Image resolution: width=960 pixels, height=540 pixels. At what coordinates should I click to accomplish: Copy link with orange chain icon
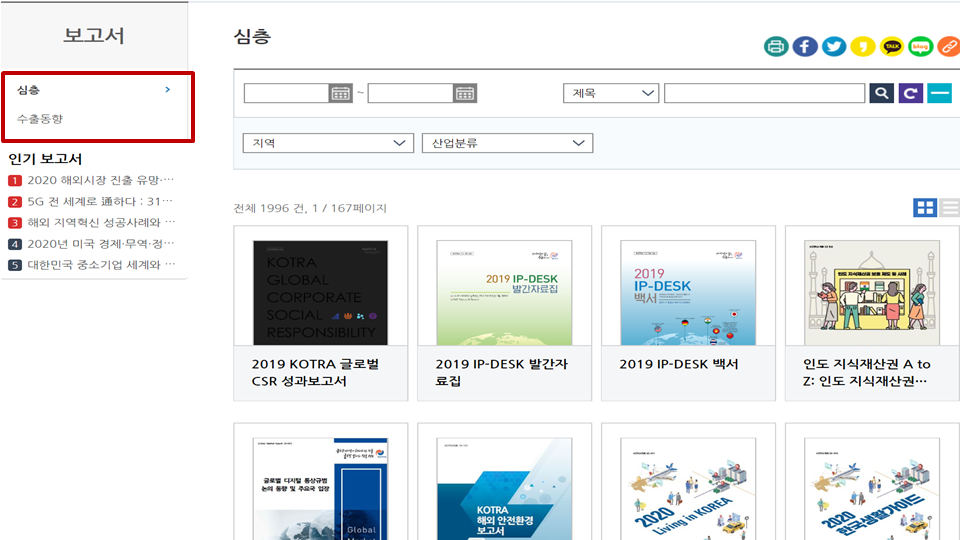(948, 47)
